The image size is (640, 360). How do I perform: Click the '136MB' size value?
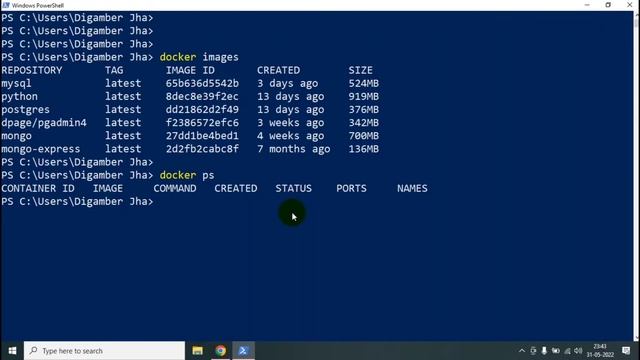363,149
